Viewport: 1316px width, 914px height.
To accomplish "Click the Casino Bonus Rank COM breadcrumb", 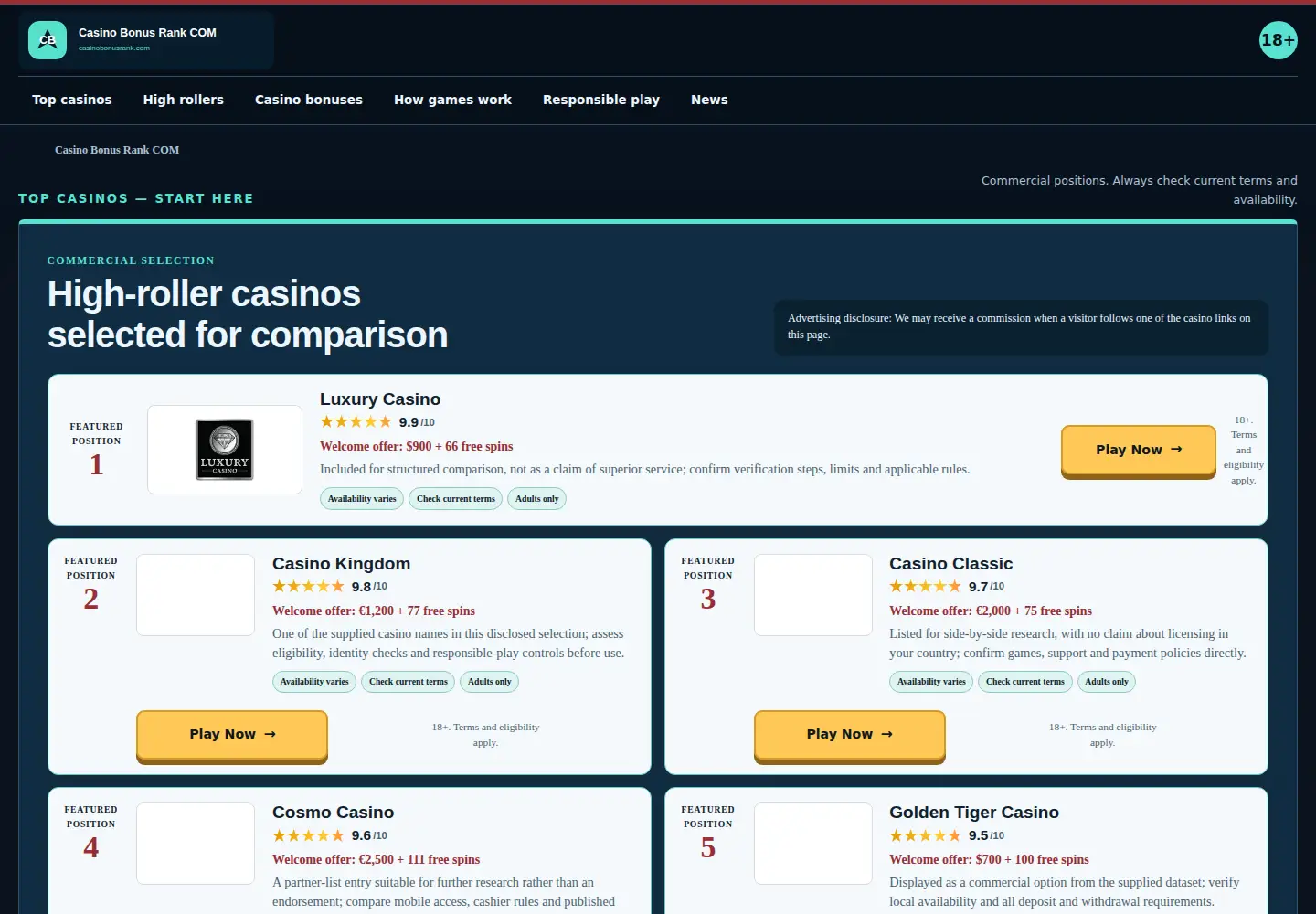I will coord(117,150).
